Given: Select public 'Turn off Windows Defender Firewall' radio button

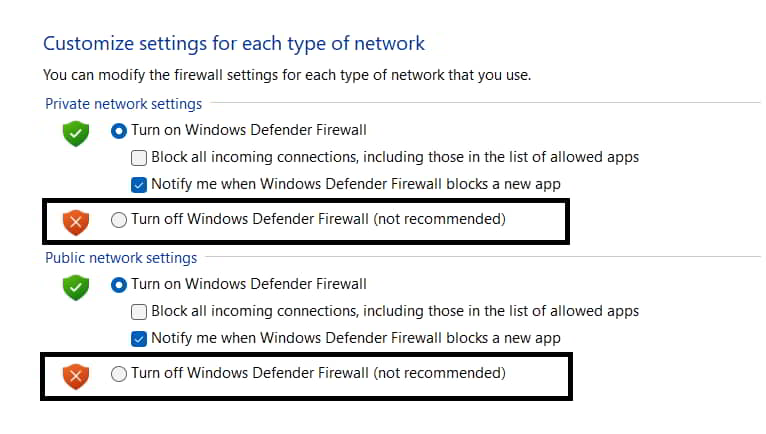Looking at the screenshot, I should tap(119, 374).
